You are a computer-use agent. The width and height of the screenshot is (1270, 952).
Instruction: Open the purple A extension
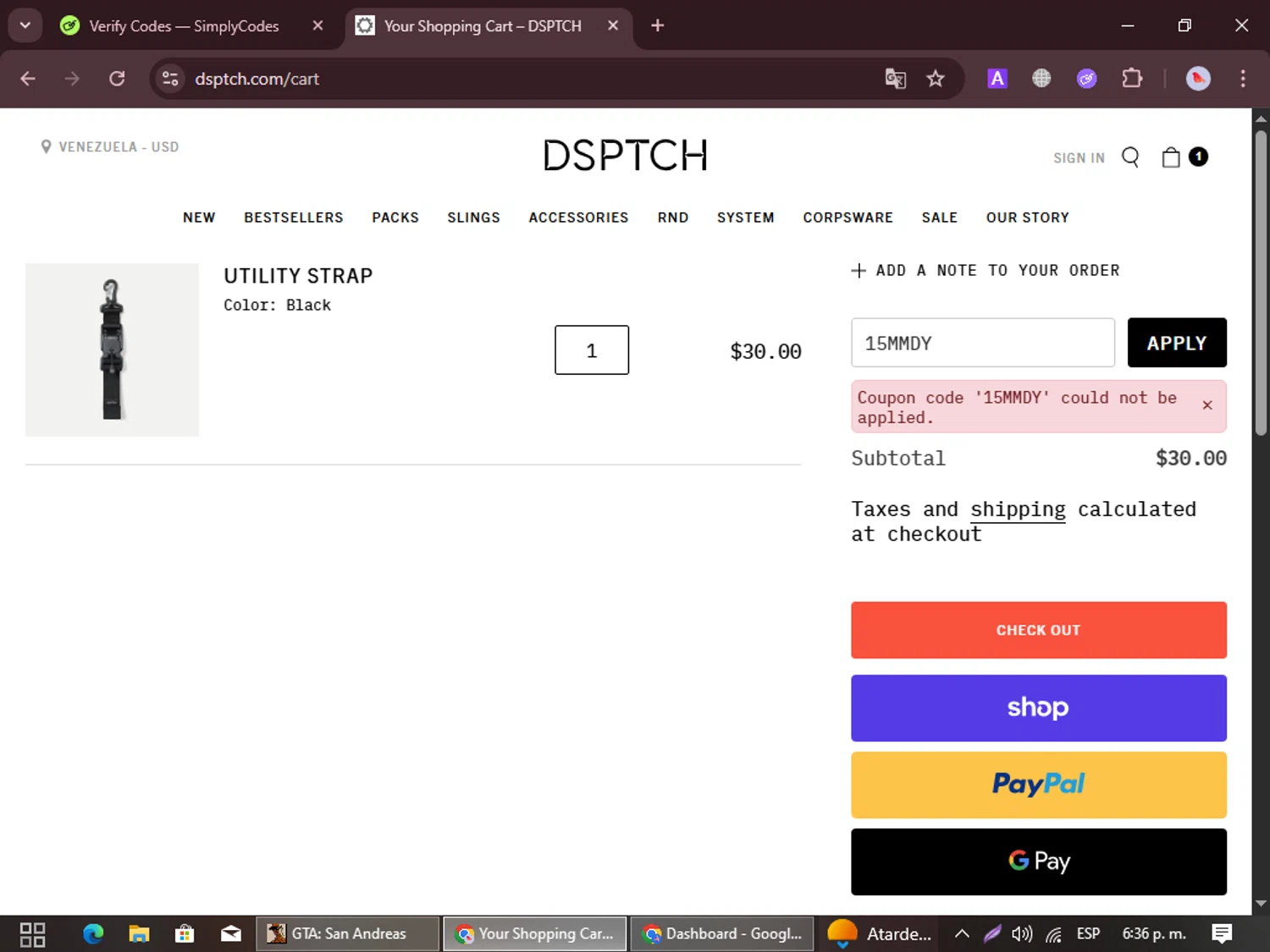pyautogui.click(x=997, y=79)
